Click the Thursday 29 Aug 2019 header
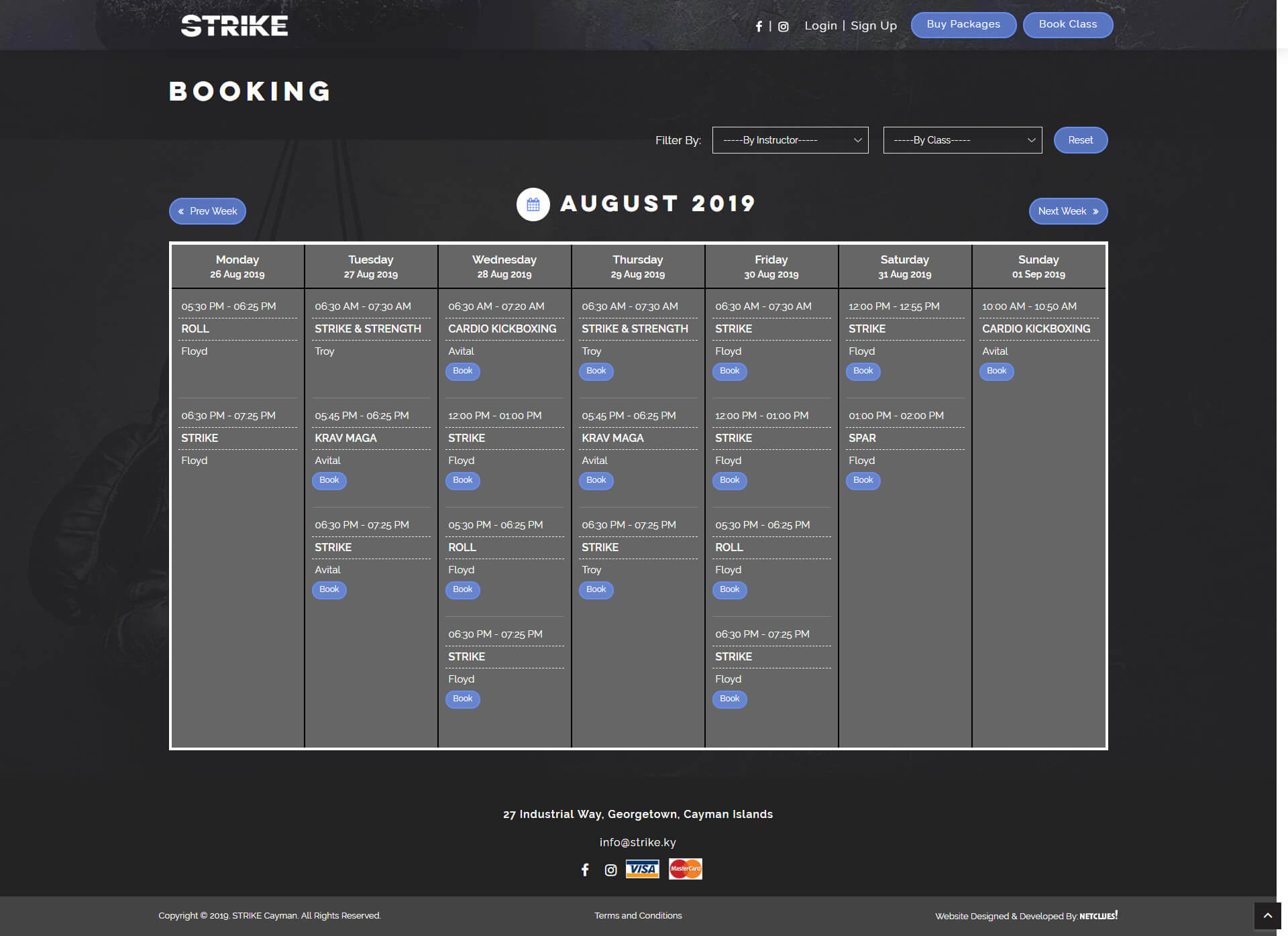This screenshot has height=936, width=1288. (x=638, y=266)
